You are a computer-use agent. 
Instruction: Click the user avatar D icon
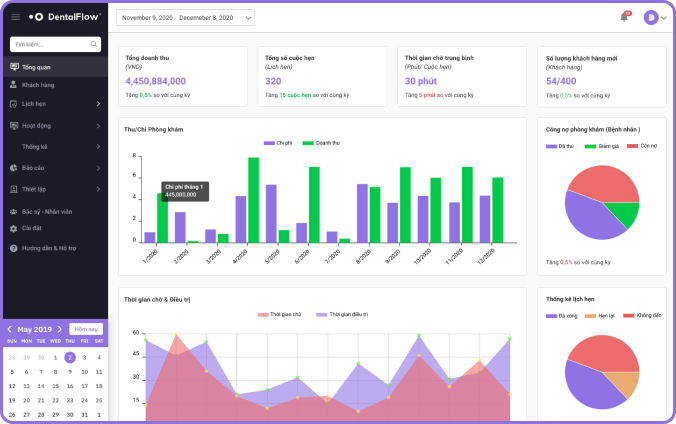click(x=651, y=17)
